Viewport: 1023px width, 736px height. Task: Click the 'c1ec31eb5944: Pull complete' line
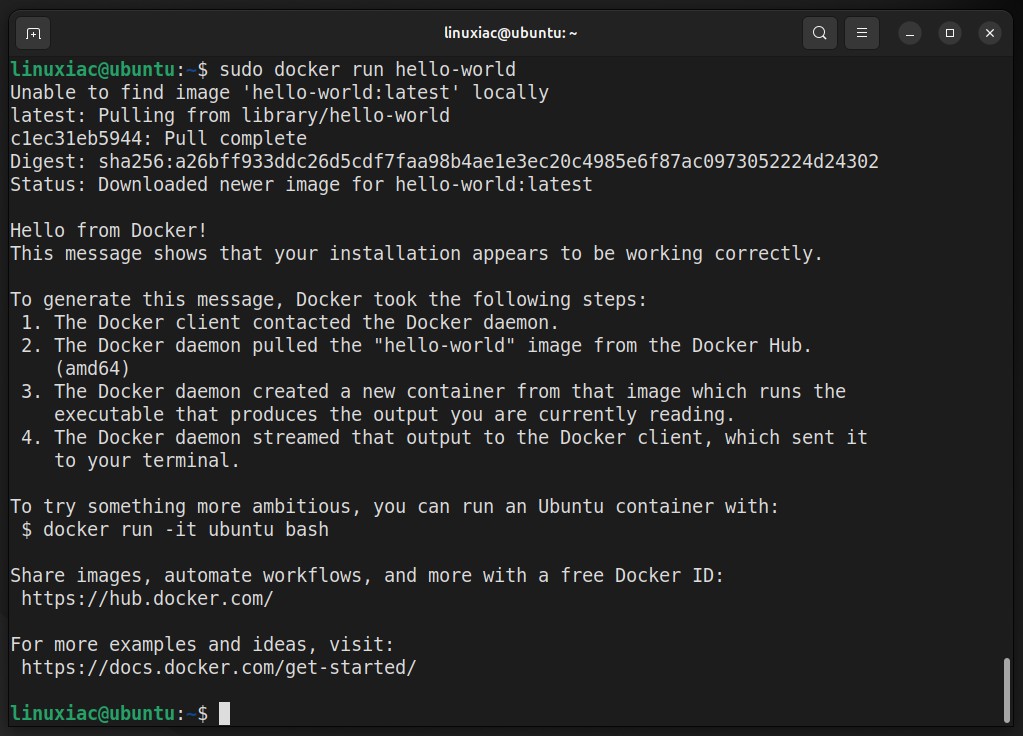(x=159, y=138)
